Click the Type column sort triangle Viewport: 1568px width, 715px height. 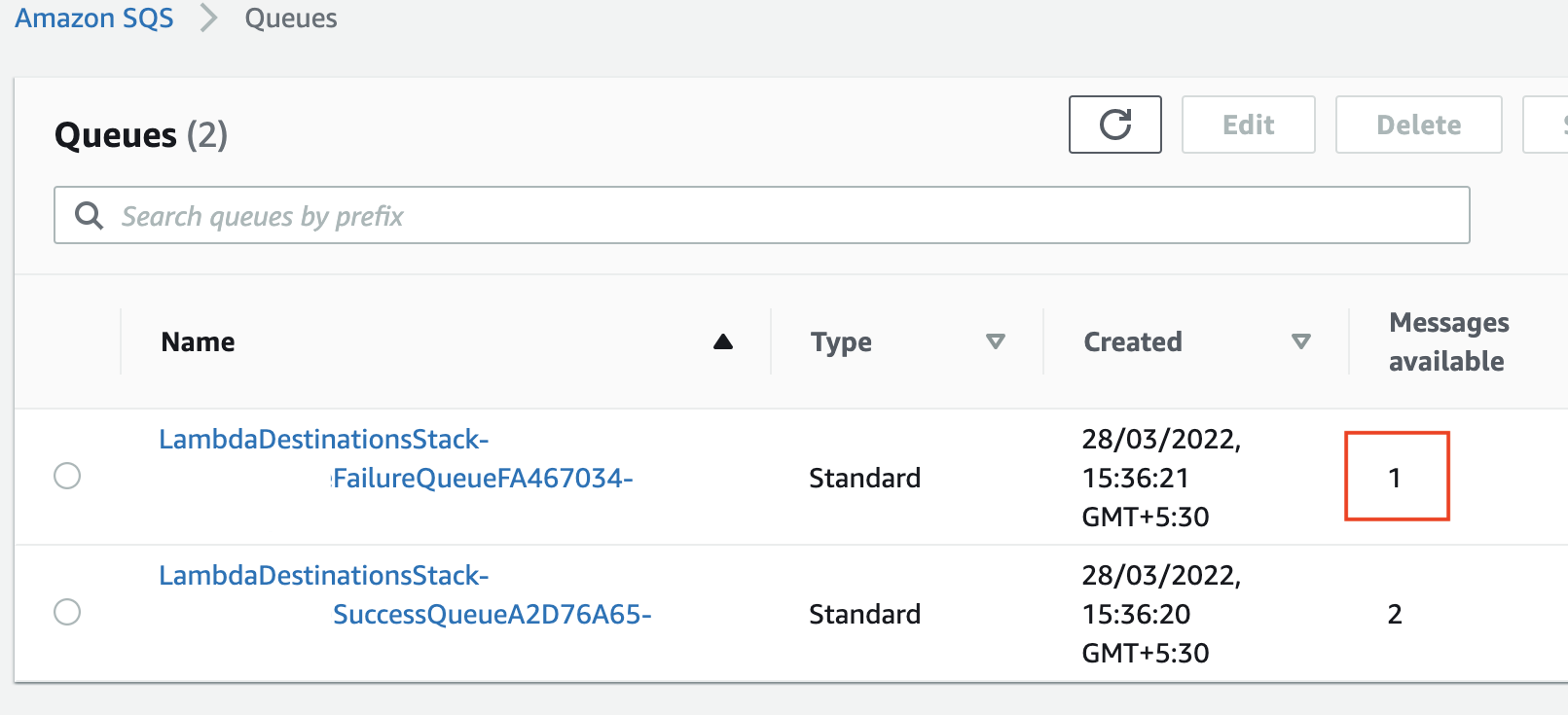pos(995,341)
